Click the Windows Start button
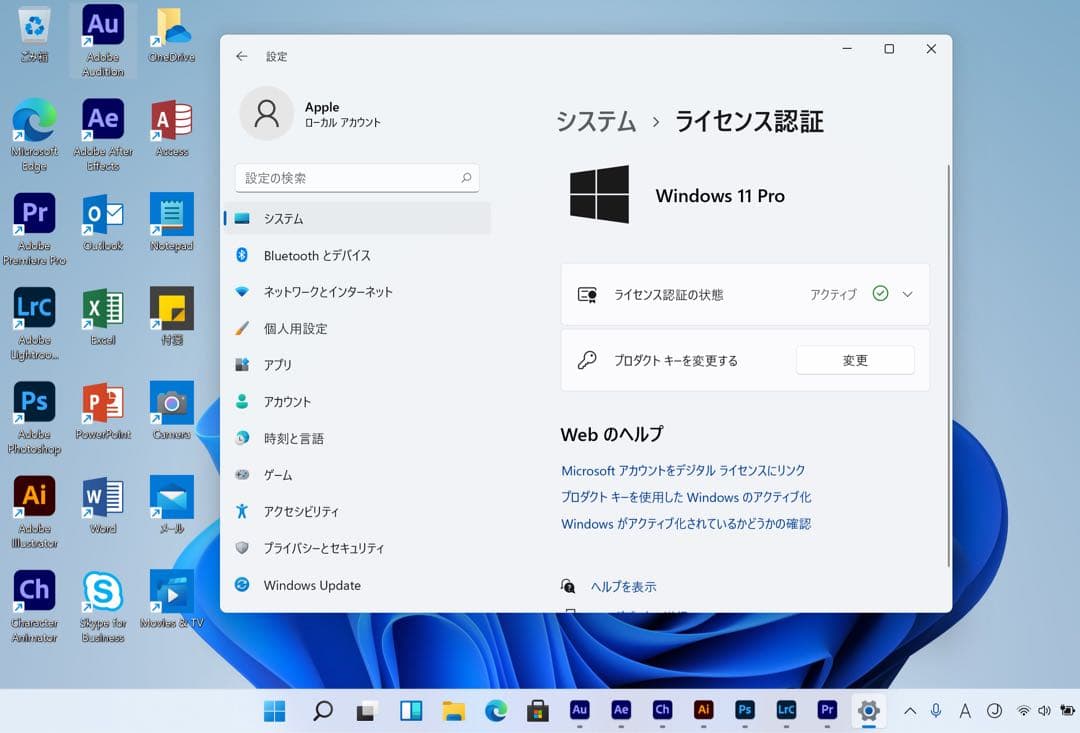 (274, 711)
